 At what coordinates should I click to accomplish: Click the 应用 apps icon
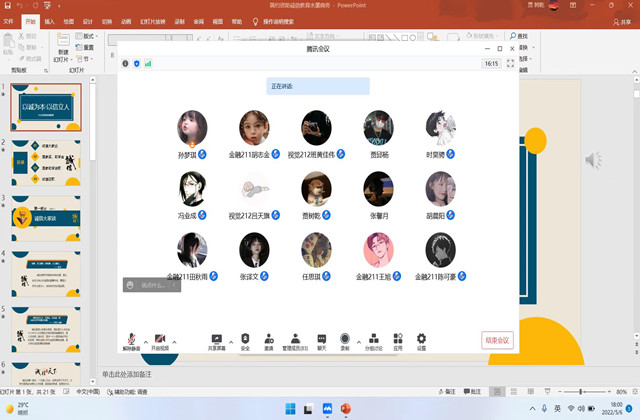pos(397,340)
